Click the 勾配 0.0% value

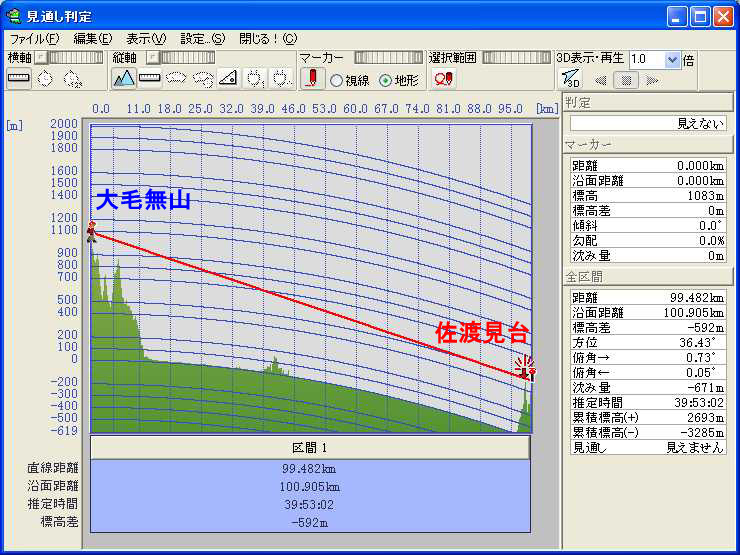point(711,241)
